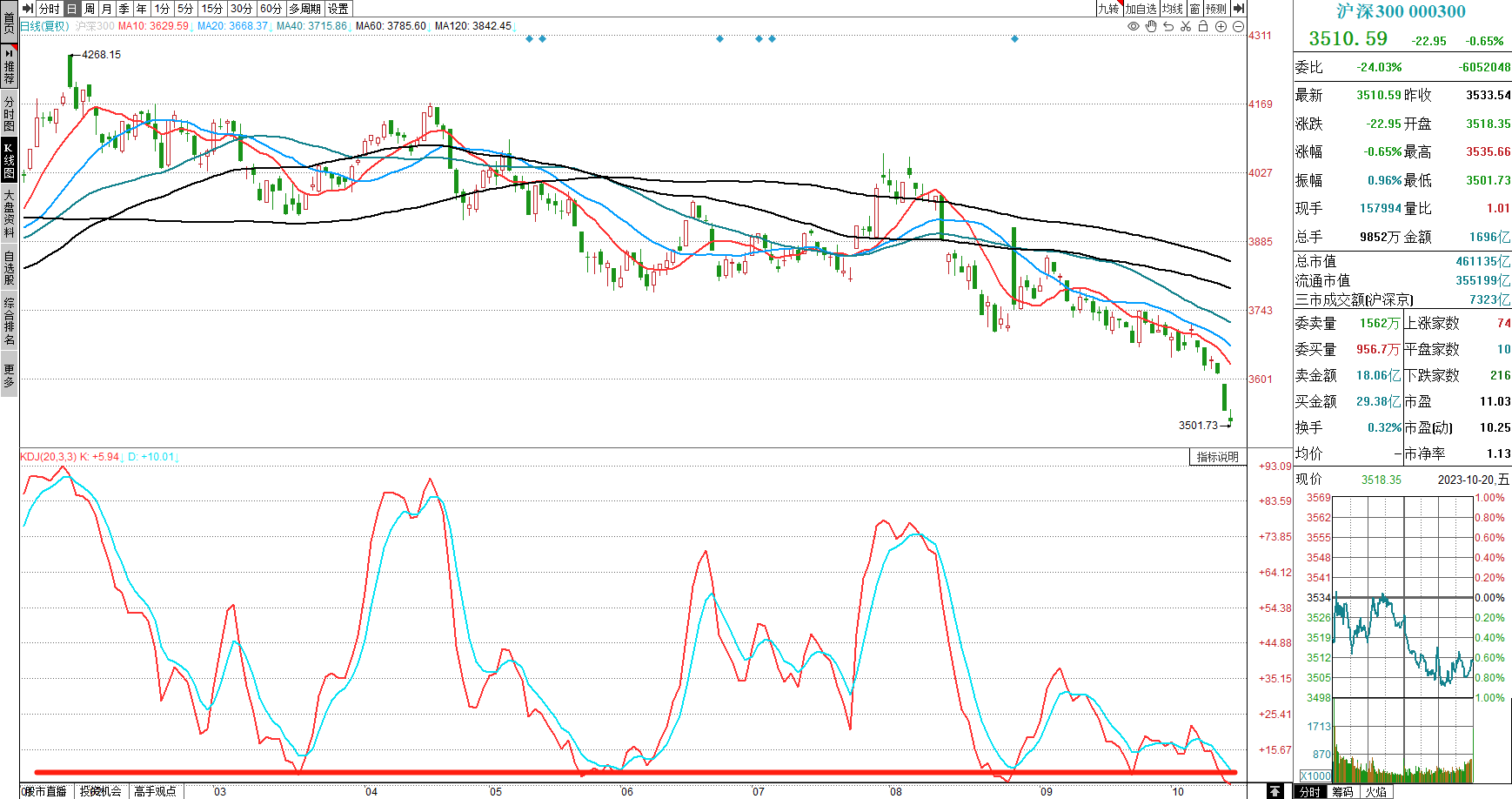Click the red horizontal line on KDJ chart
Screen dimensions: 1512x799
point(609,772)
